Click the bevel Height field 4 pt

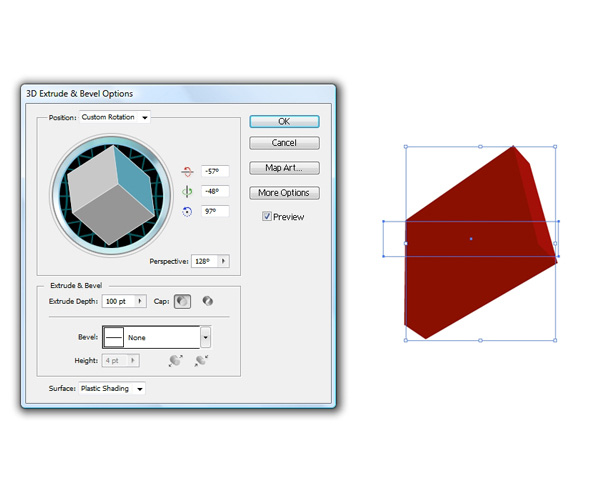click(115, 361)
